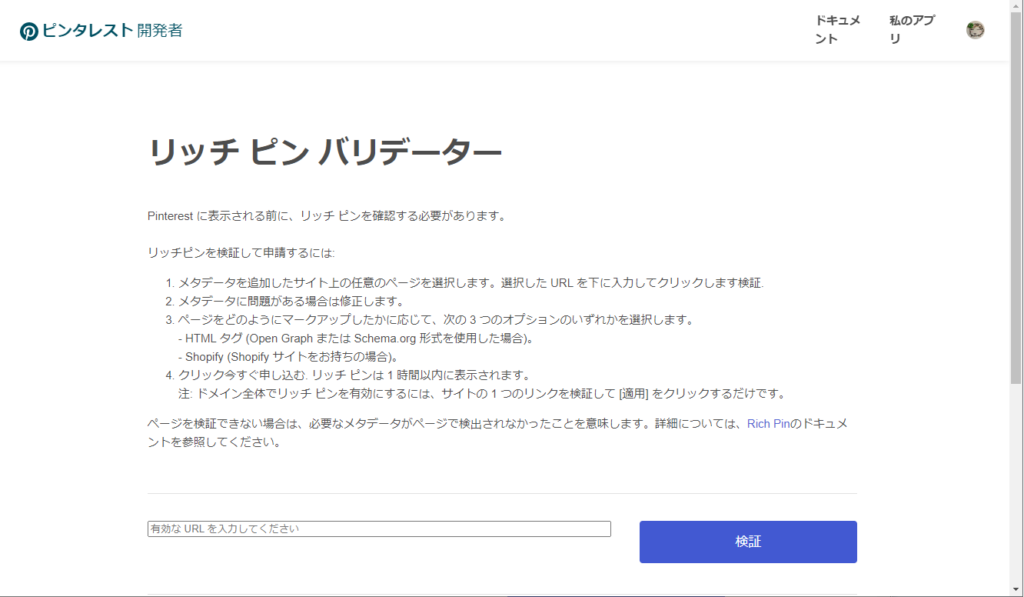
Task: Click the line - Shopify (Shopify サイトをお持ちの場合)。
Action: coord(289,357)
